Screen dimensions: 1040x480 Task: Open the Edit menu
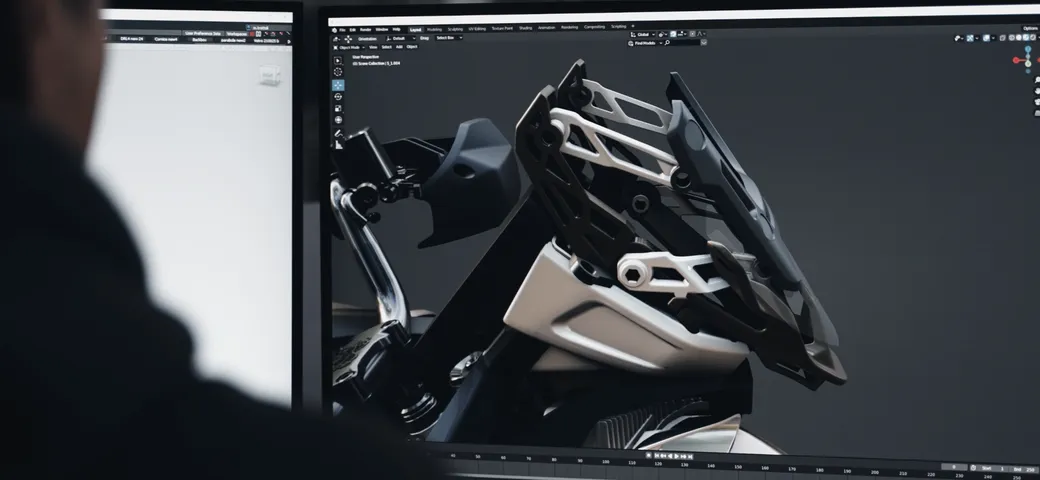point(352,30)
